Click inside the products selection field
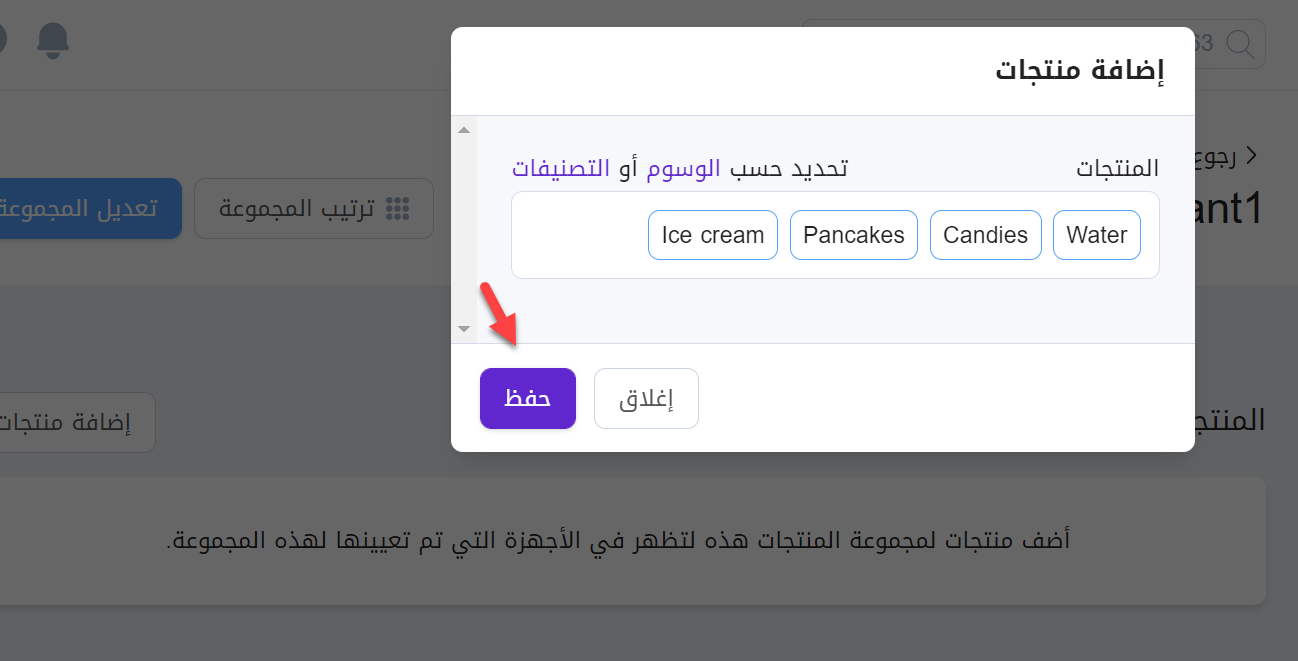 pyautogui.click(x=835, y=235)
